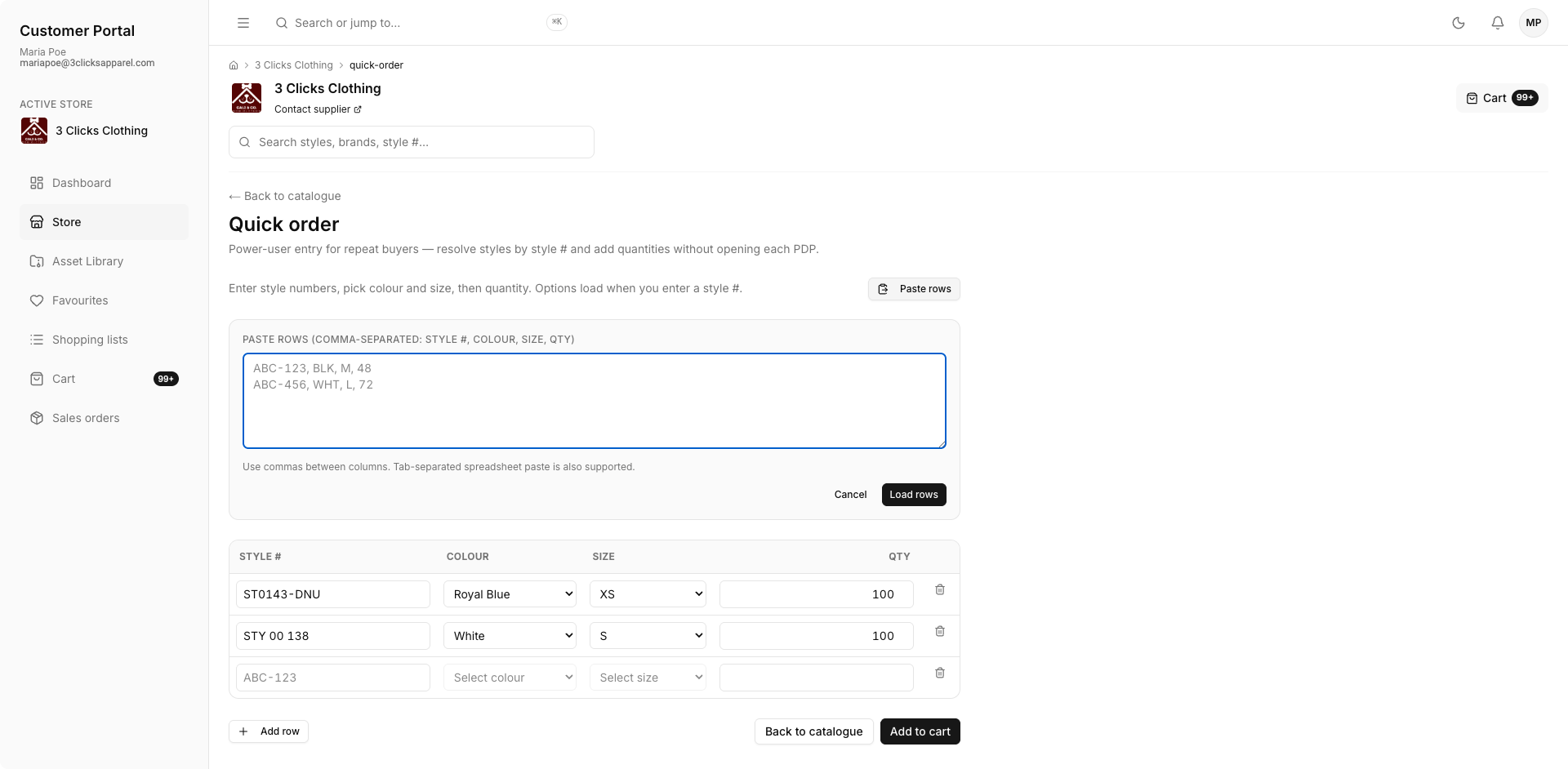Open the Cart button at top right
1568x769 pixels.
point(1502,98)
